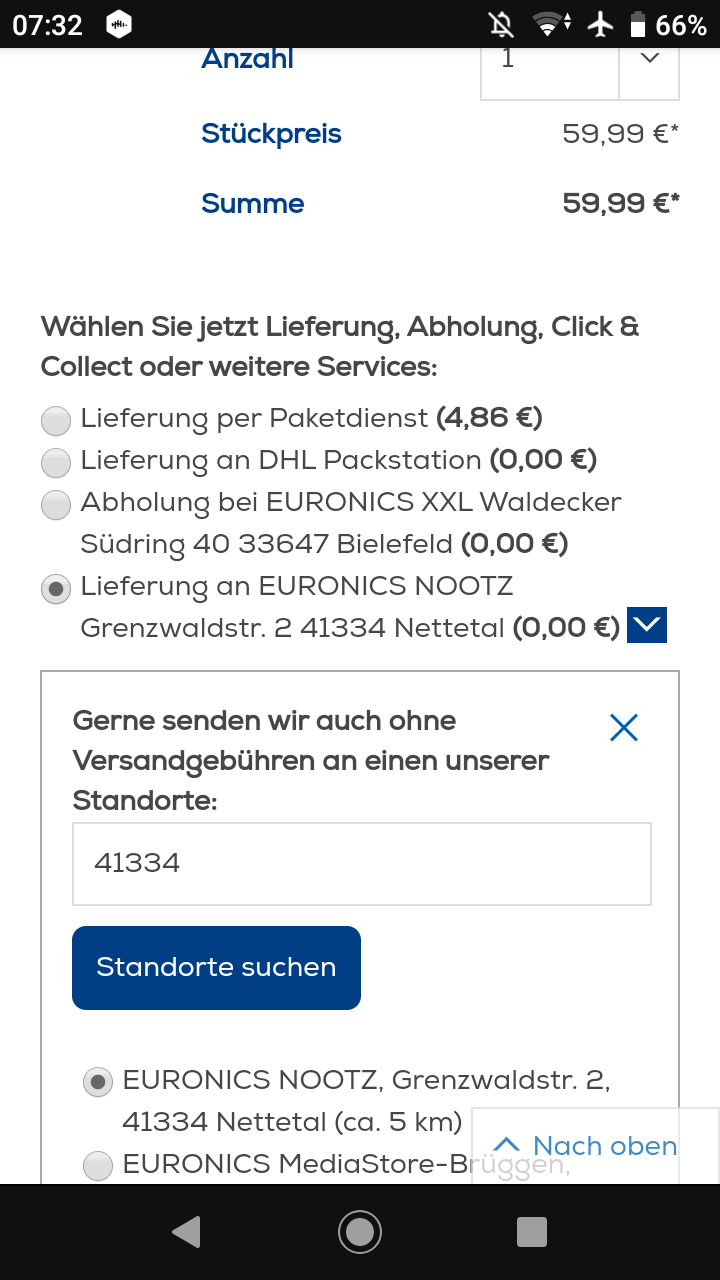Click the postal code field containing 41334

[361, 863]
